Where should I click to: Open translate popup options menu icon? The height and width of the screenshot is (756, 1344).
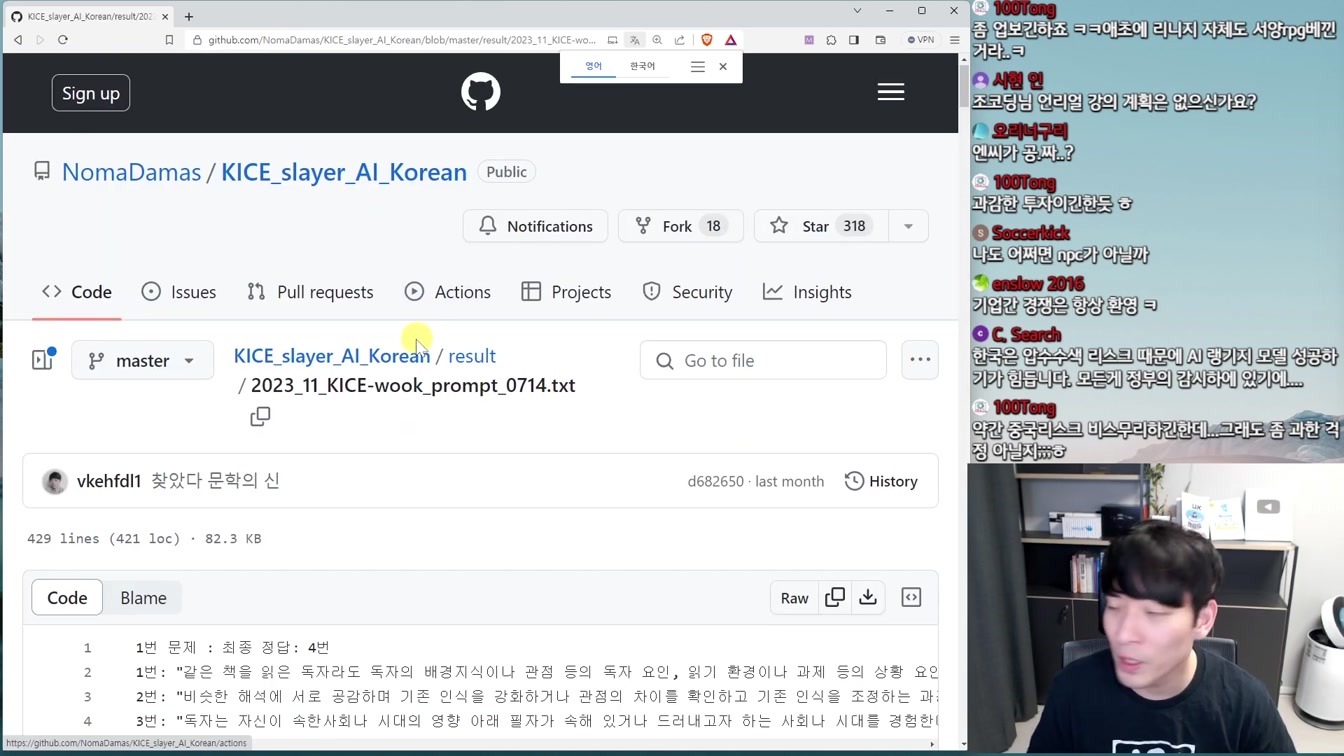point(697,66)
